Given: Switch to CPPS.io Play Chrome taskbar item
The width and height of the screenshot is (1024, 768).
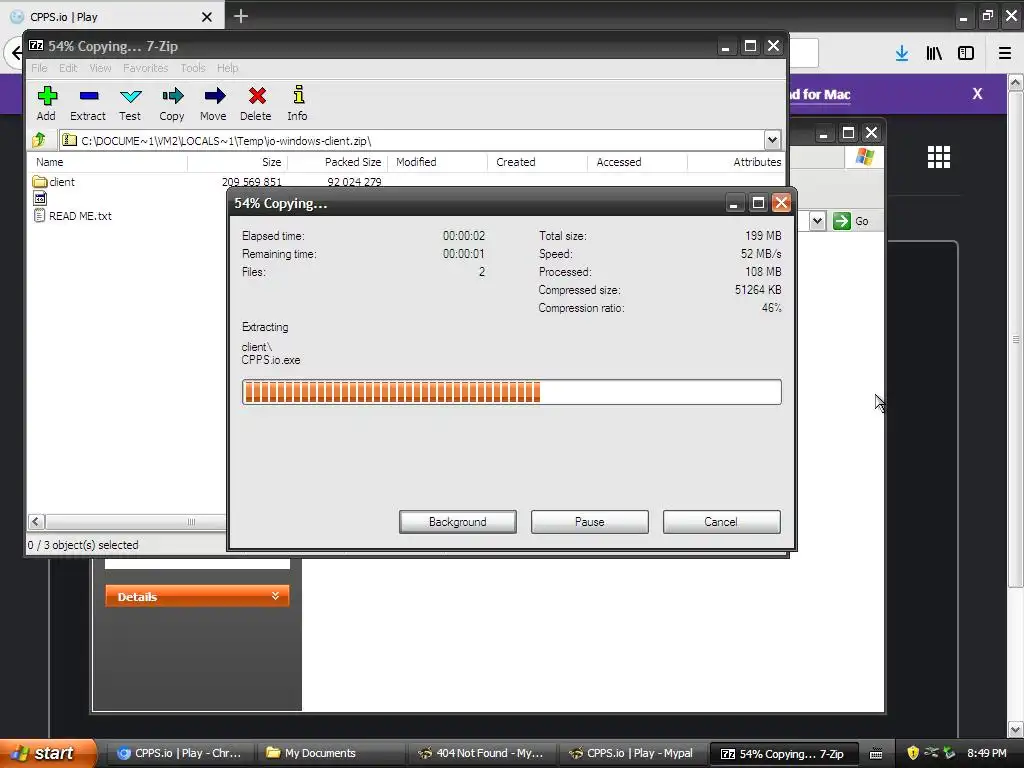Looking at the screenshot, I should (x=179, y=754).
